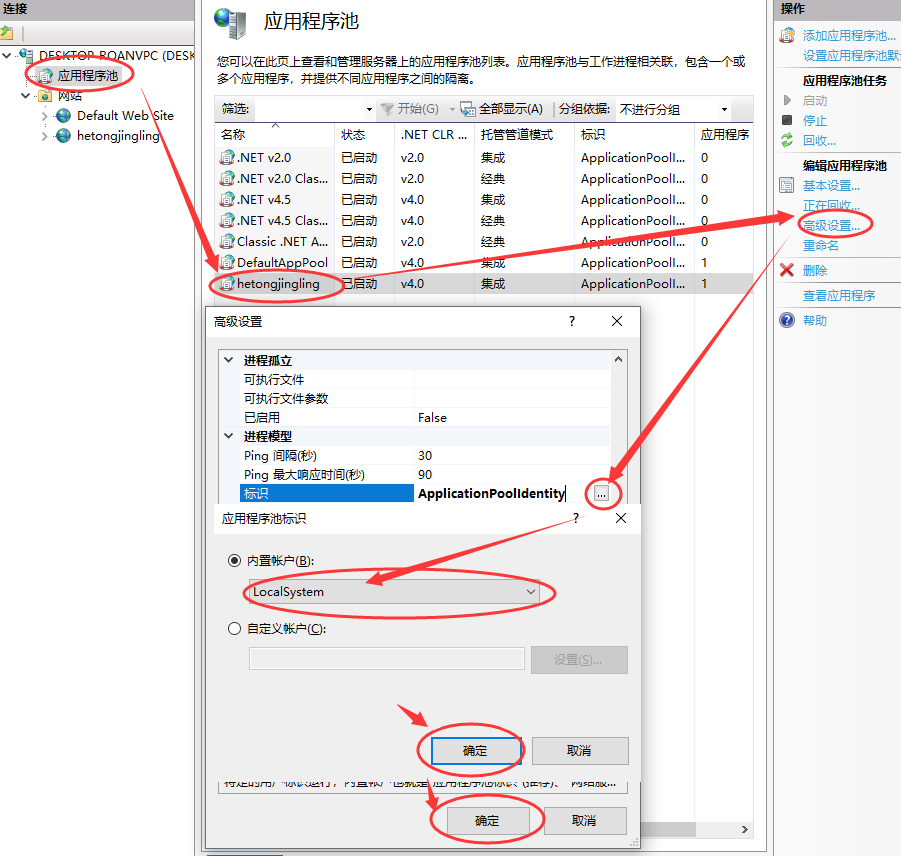The width and height of the screenshot is (901, 856).
Task: Click the server node icon in tree
Action: coord(26,55)
